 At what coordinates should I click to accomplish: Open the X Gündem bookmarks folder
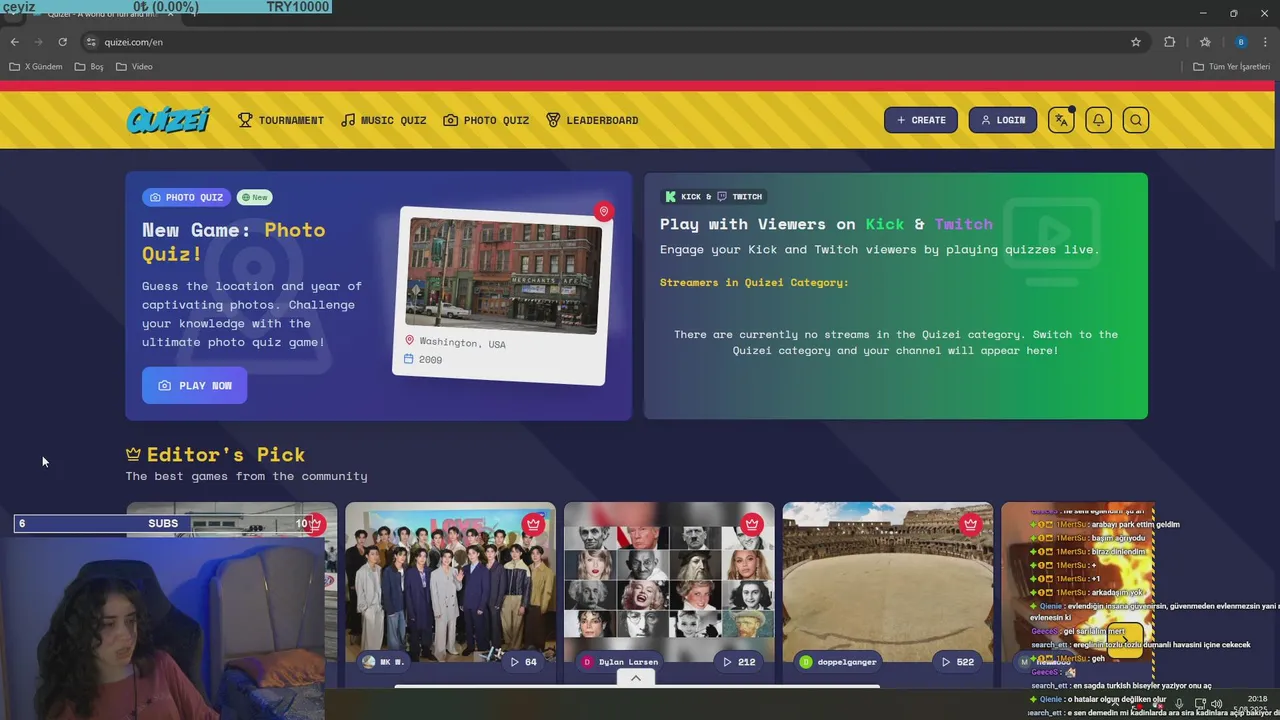tap(36, 67)
